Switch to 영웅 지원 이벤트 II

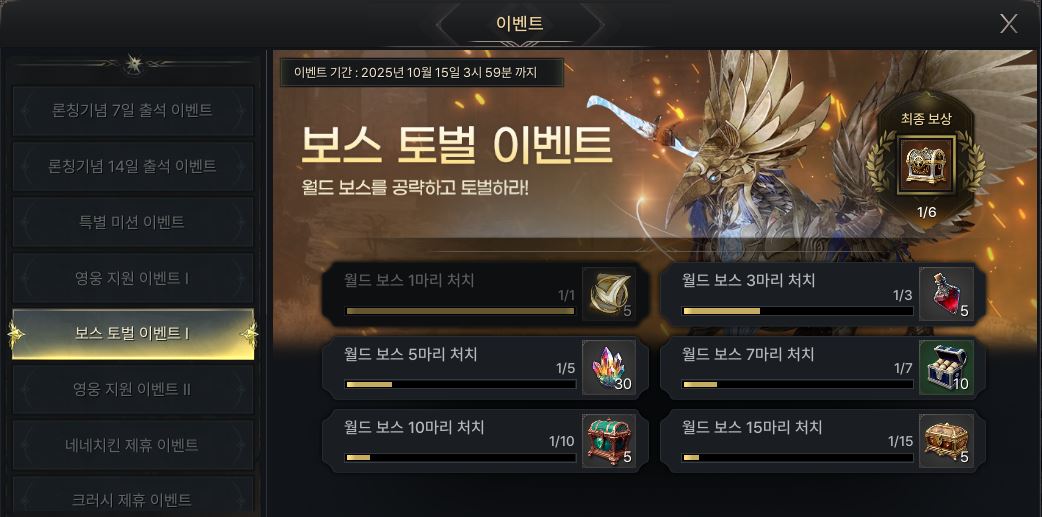(133, 389)
